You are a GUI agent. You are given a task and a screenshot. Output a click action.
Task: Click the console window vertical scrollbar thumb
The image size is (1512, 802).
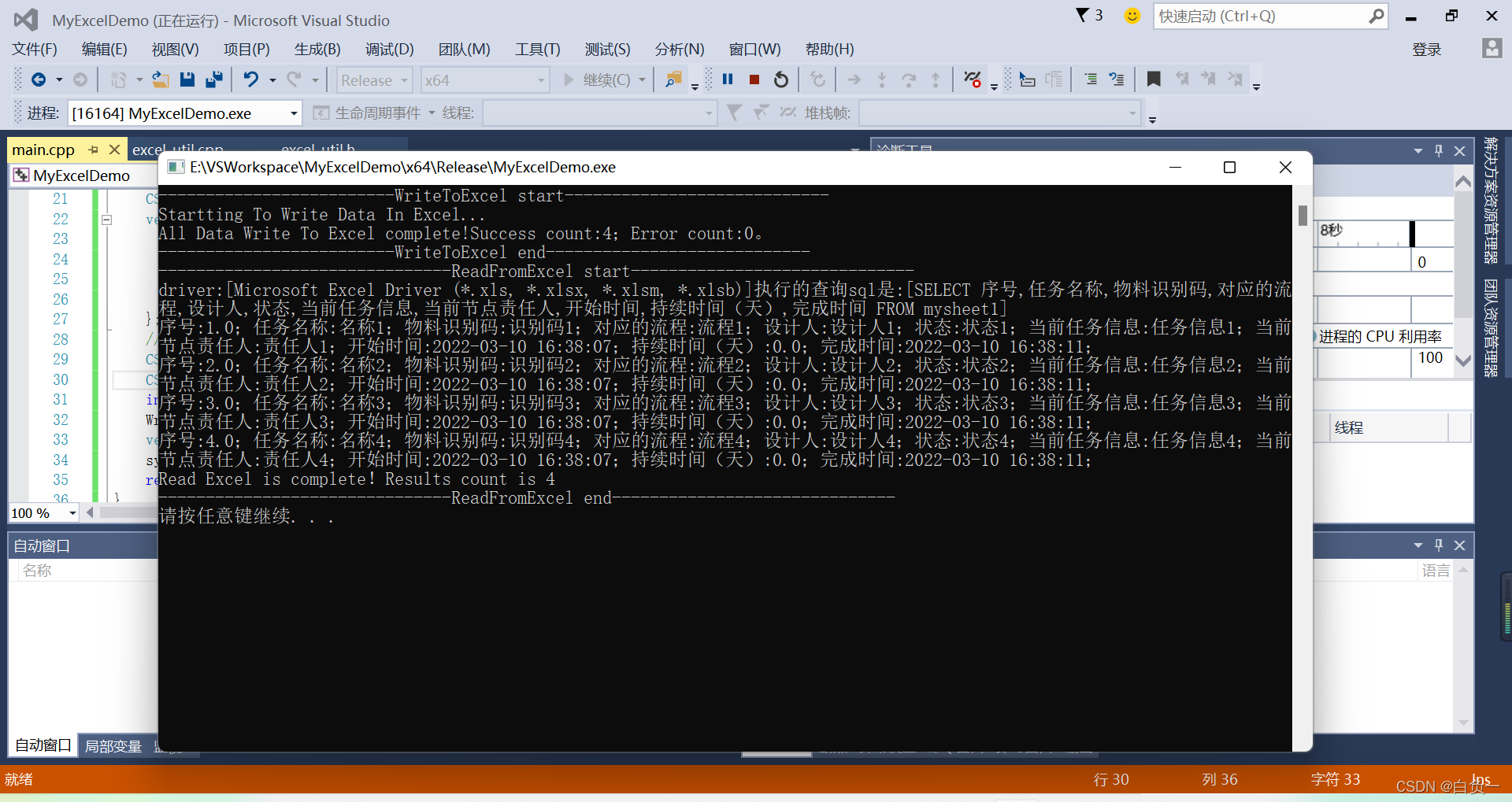pos(1303,215)
